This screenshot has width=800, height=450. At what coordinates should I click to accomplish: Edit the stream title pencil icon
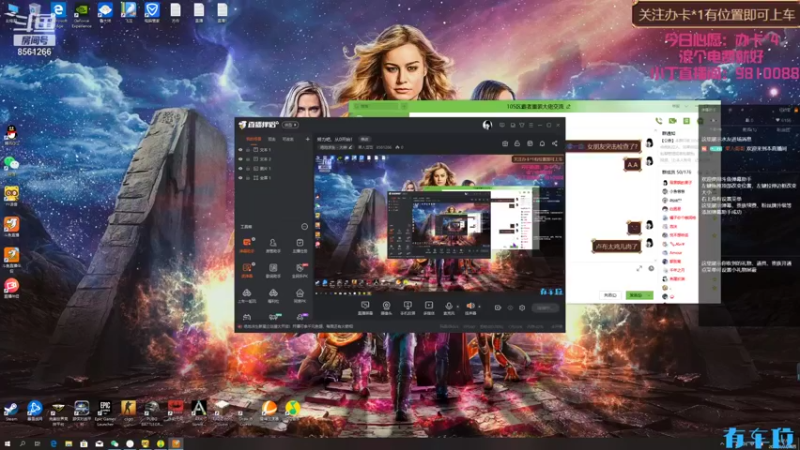[x=351, y=147]
